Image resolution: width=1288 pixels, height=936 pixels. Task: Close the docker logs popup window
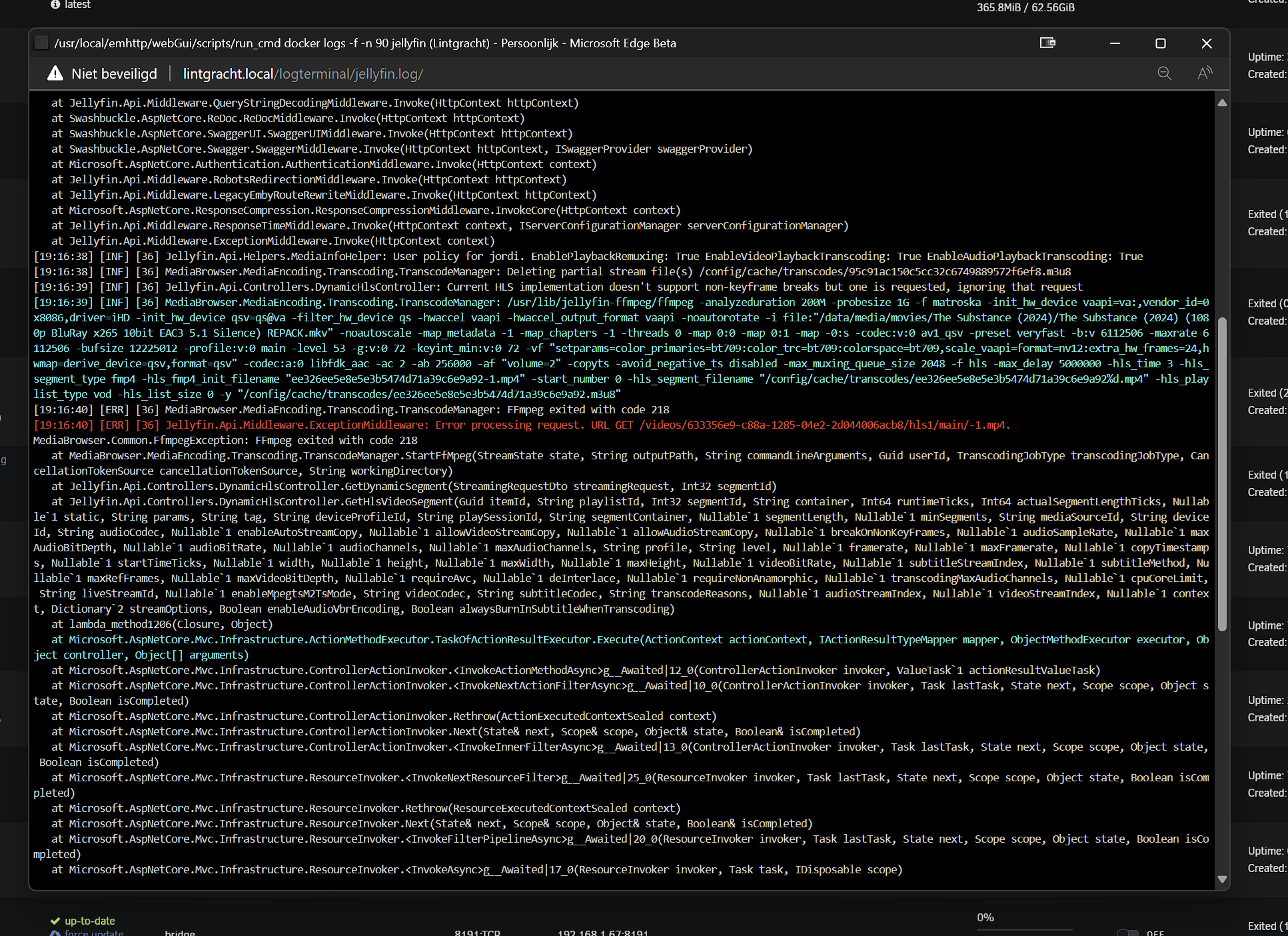click(1206, 43)
